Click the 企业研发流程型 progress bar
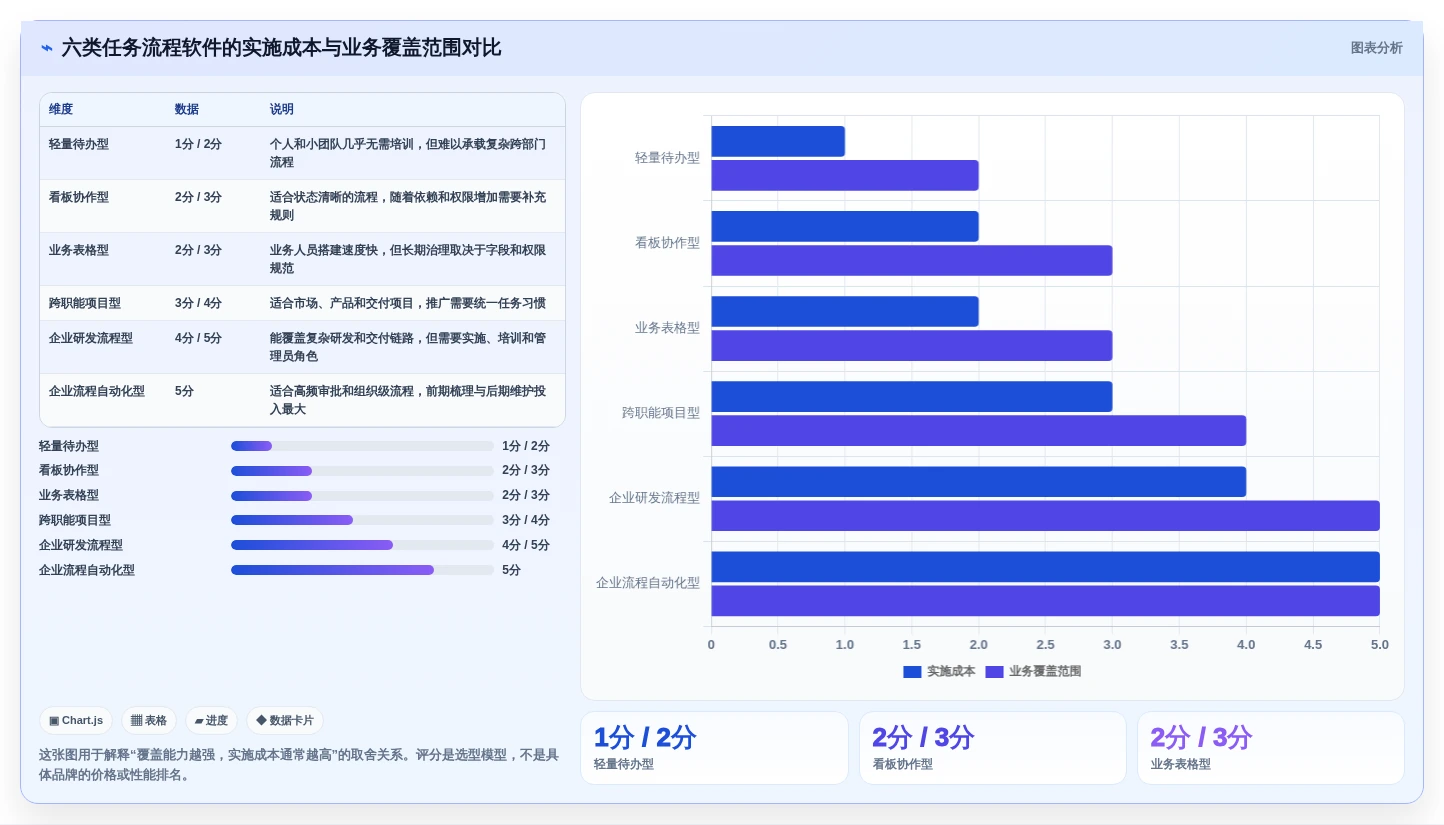Viewport: 1444px width, 825px height. point(362,545)
